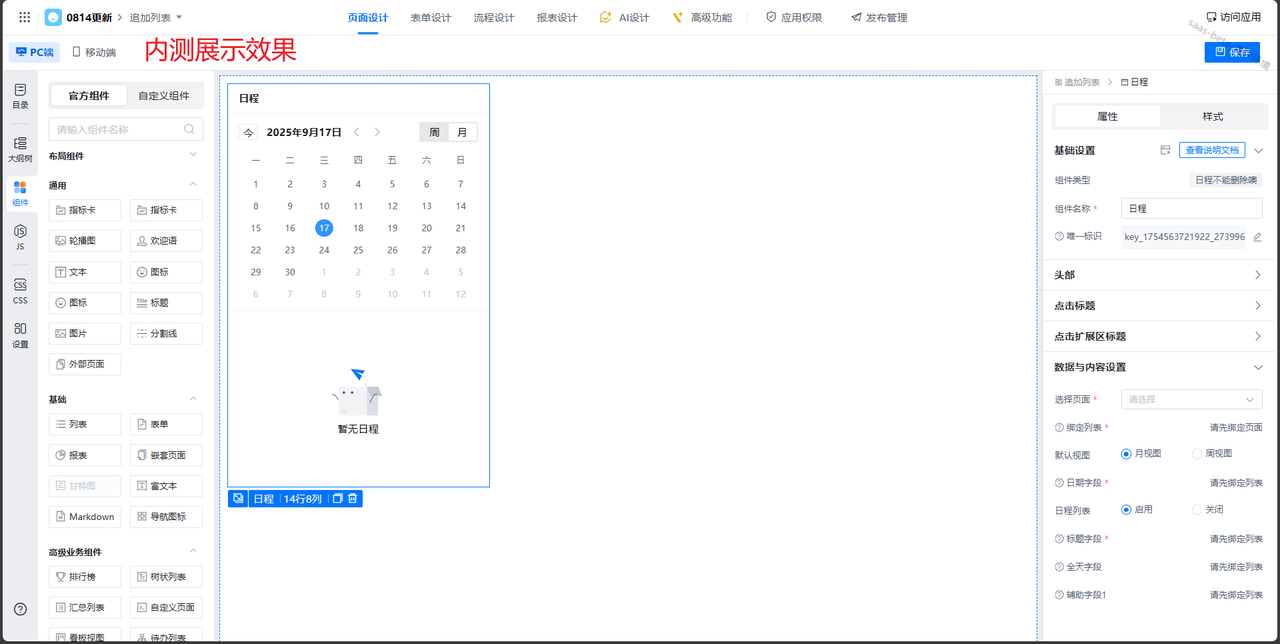This screenshot has width=1280, height=644.
Task: Click the copy icon on 日程 component toolbar
Action: pos(337,498)
